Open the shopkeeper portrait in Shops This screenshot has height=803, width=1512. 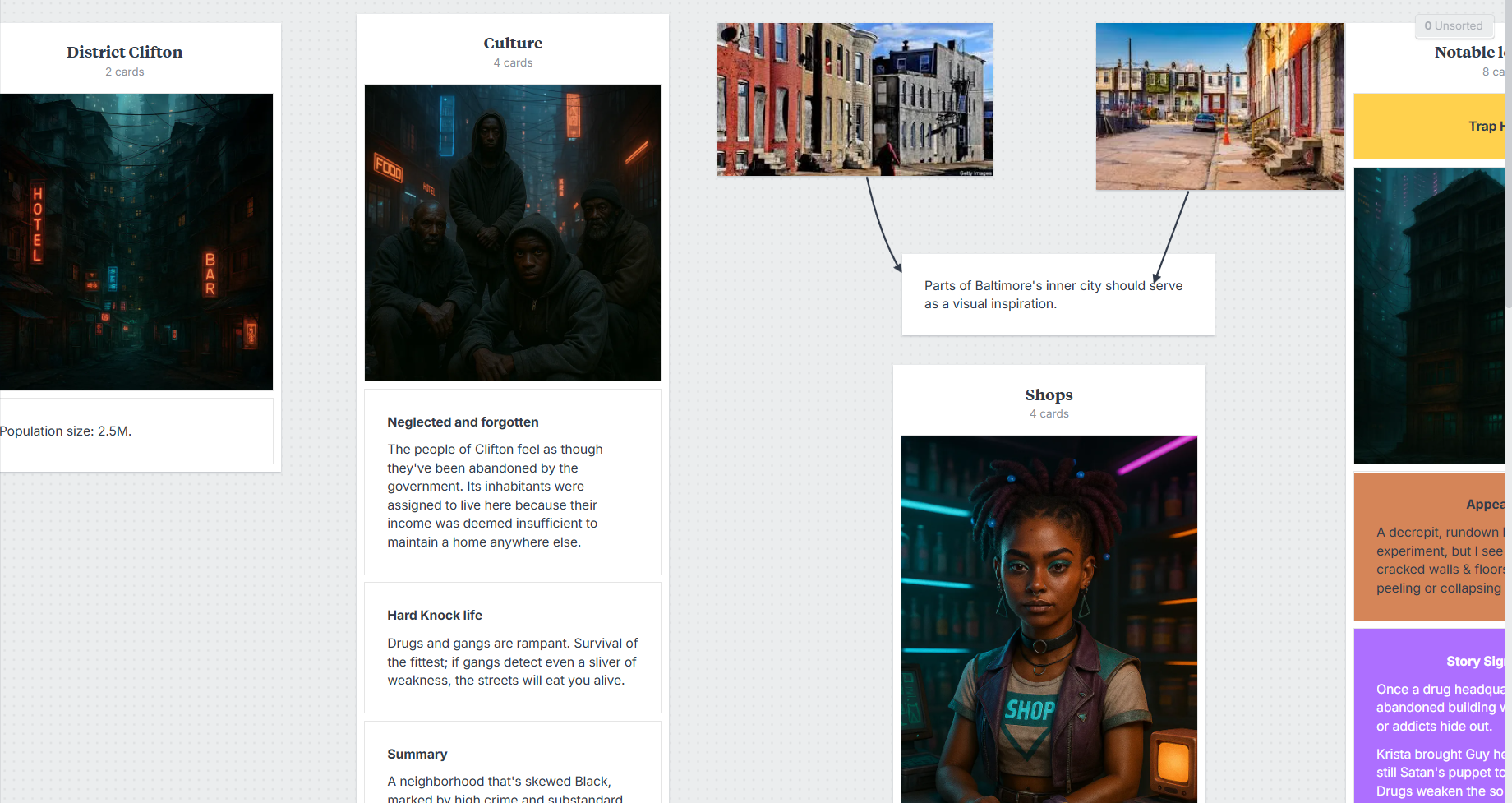click(1049, 620)
